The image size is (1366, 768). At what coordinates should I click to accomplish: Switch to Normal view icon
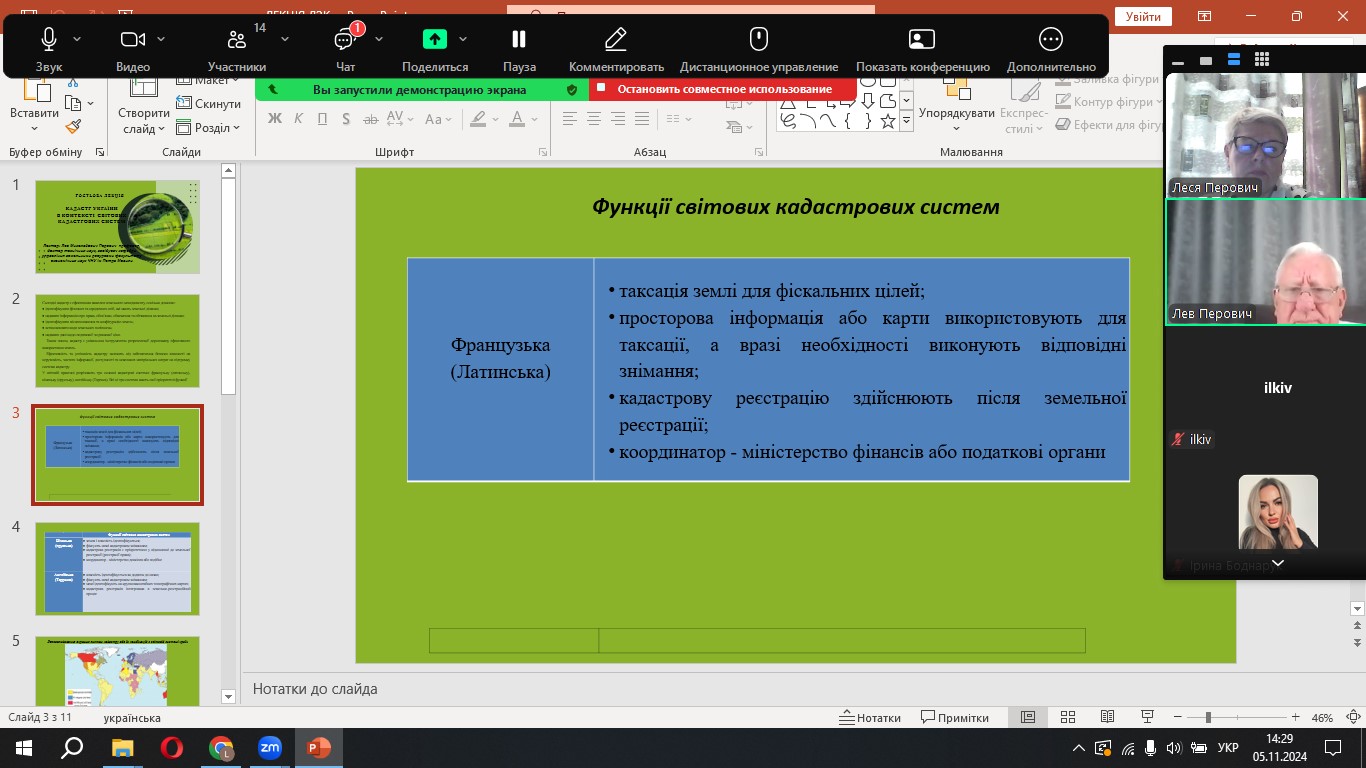pos(1028,718)
